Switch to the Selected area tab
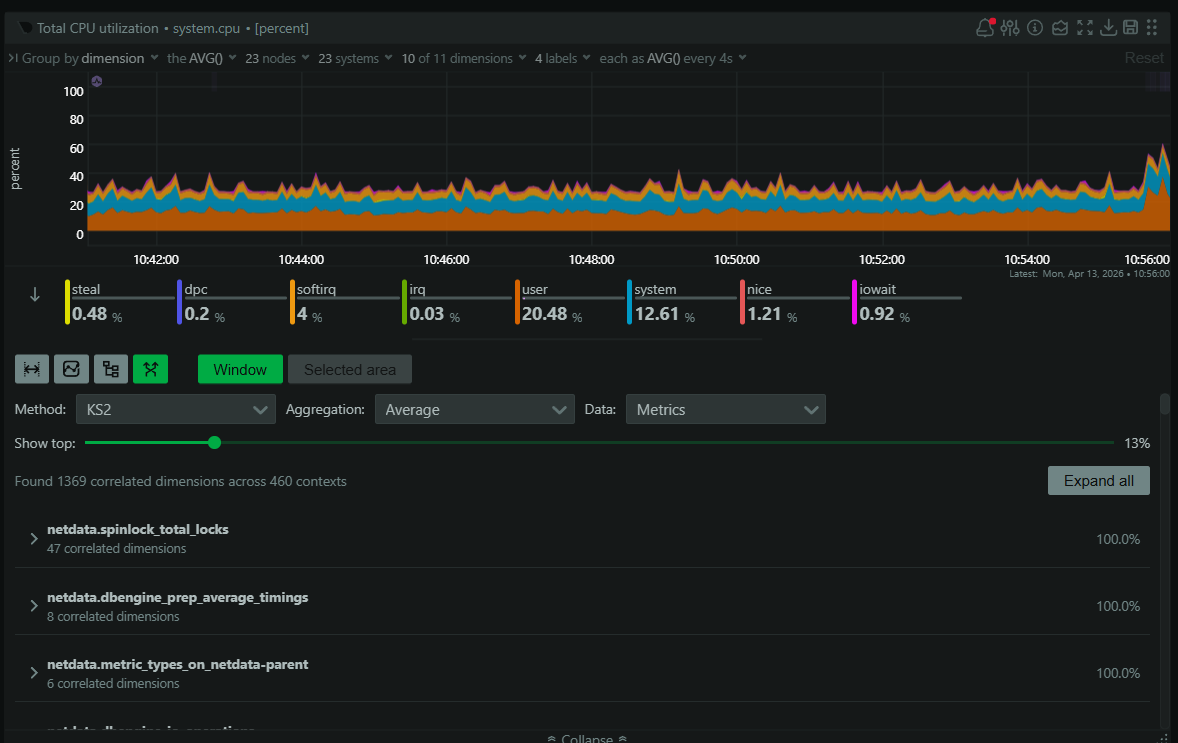 click(349, 368)
